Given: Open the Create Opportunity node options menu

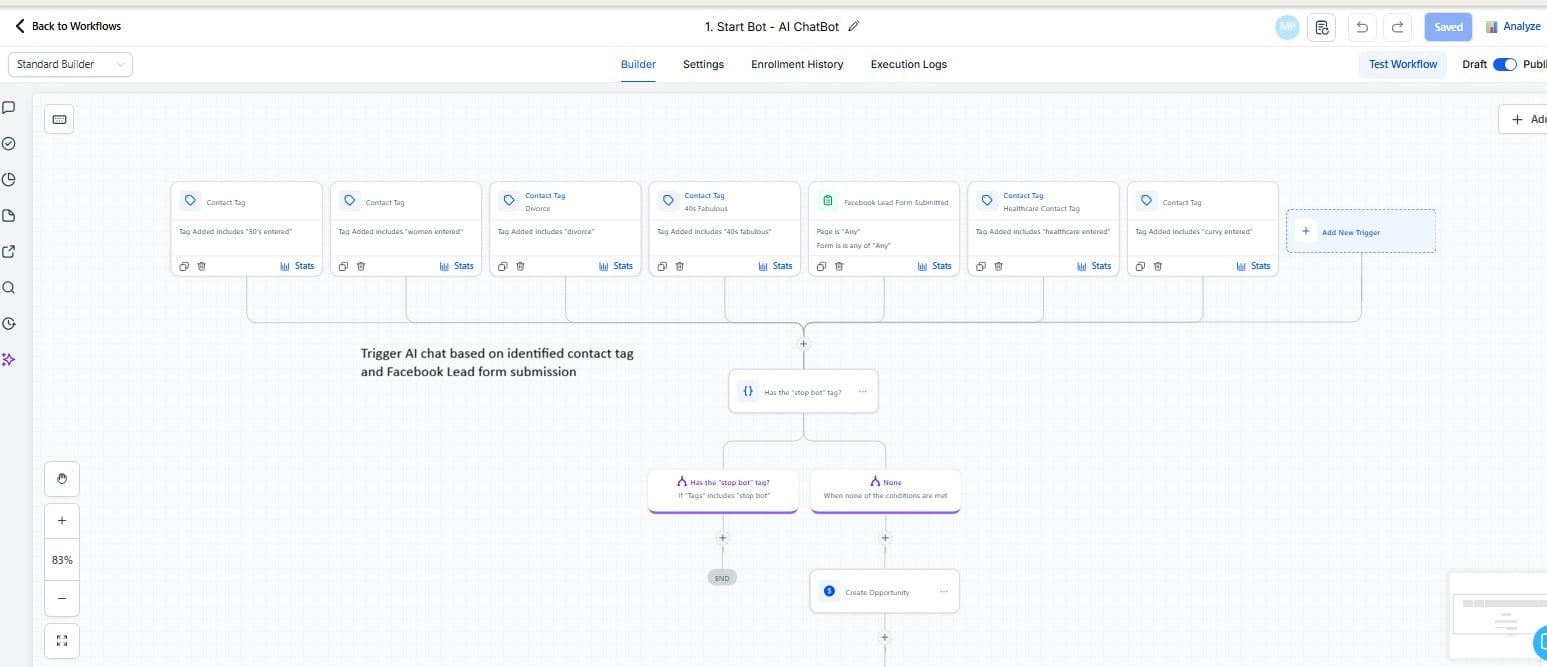Looking at the screenshot, I should click(x=942, y=591).
